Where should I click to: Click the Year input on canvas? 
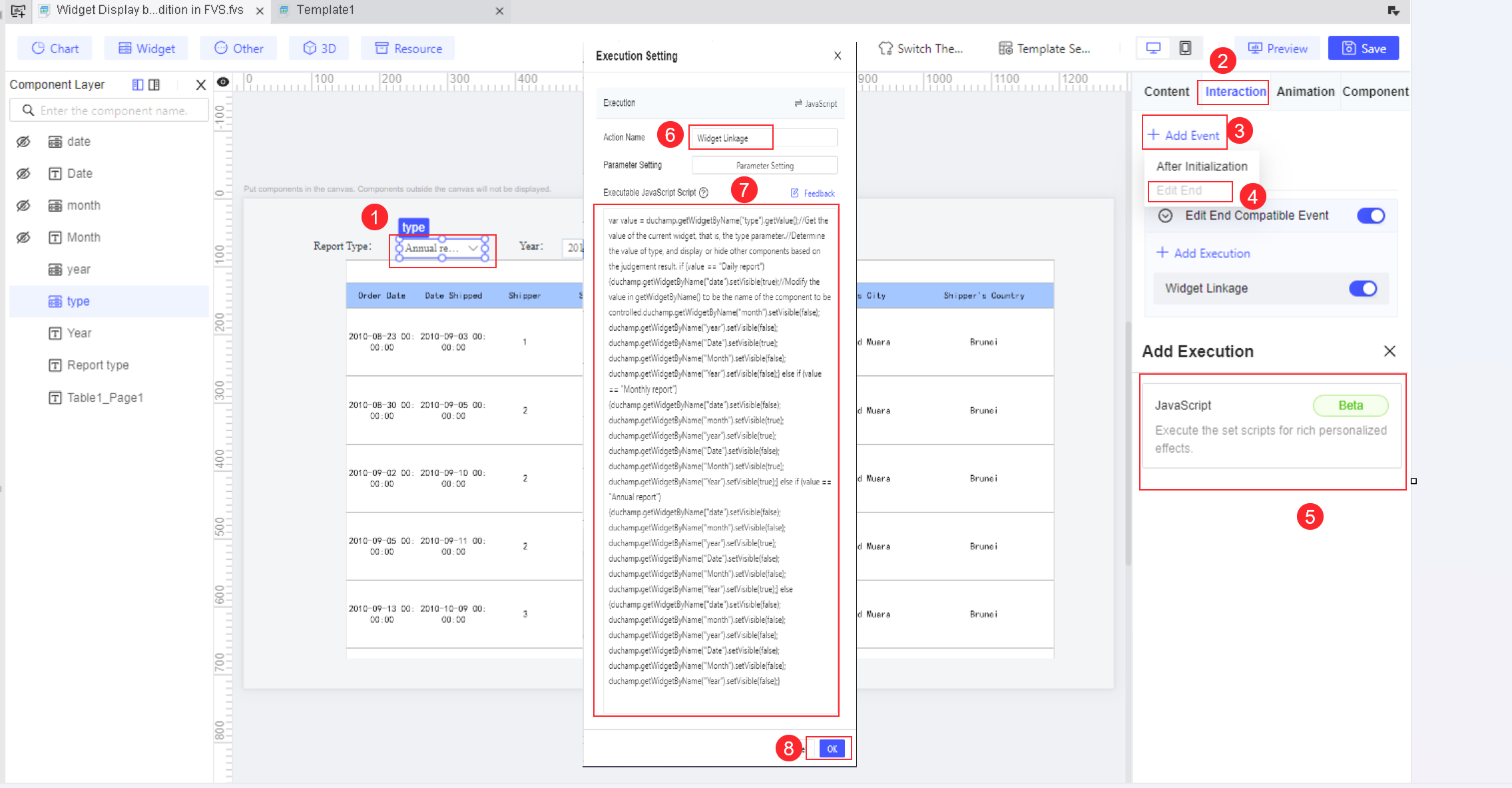pyautogui.click(x=573, y=248)
